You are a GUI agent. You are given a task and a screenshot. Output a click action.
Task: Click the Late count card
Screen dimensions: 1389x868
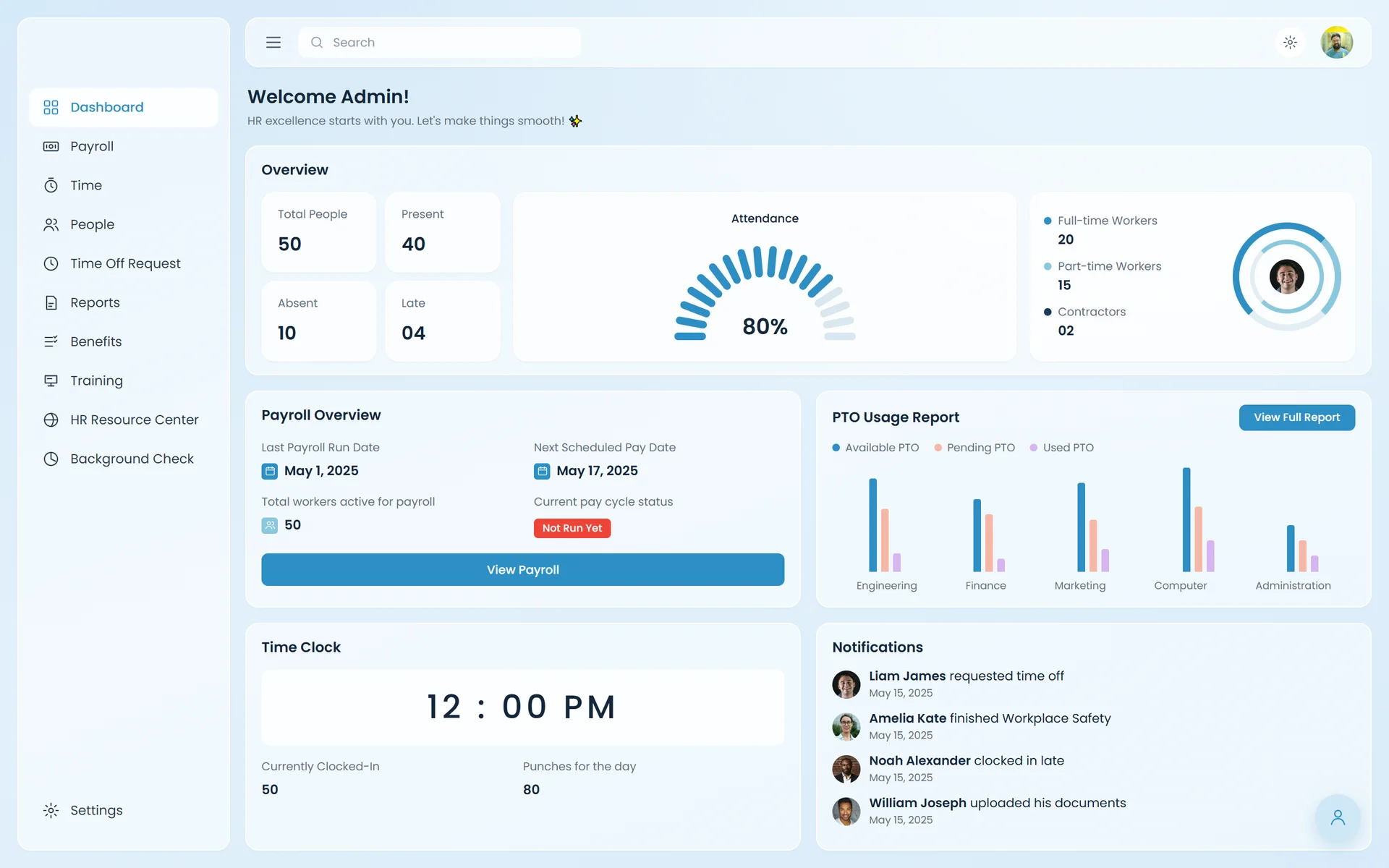point(443,321)
